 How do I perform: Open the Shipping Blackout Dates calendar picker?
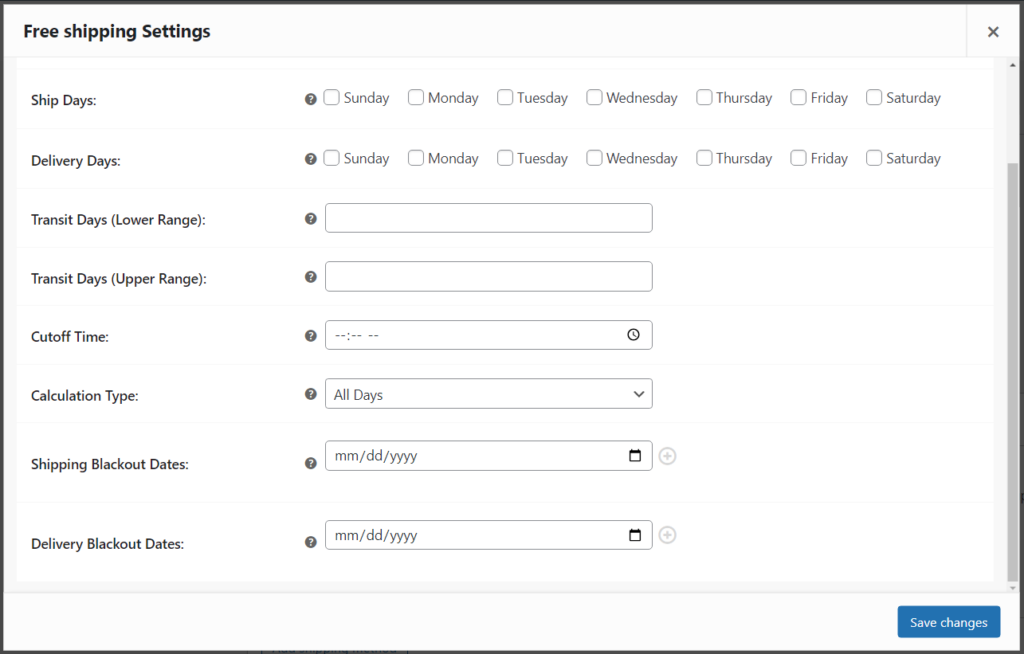coord(634,455)
